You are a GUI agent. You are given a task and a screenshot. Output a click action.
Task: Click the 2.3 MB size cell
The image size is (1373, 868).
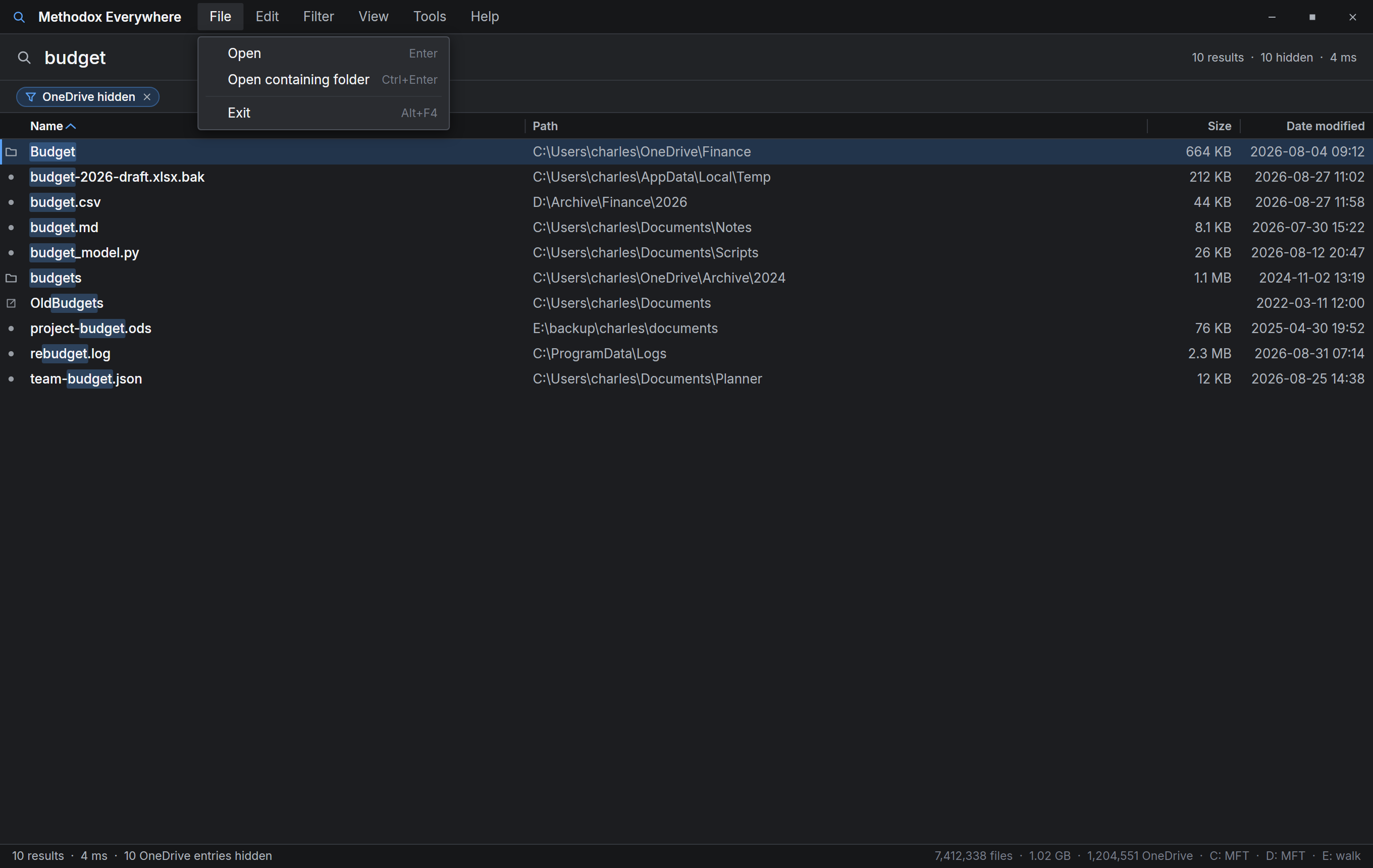click(1209, 353)
